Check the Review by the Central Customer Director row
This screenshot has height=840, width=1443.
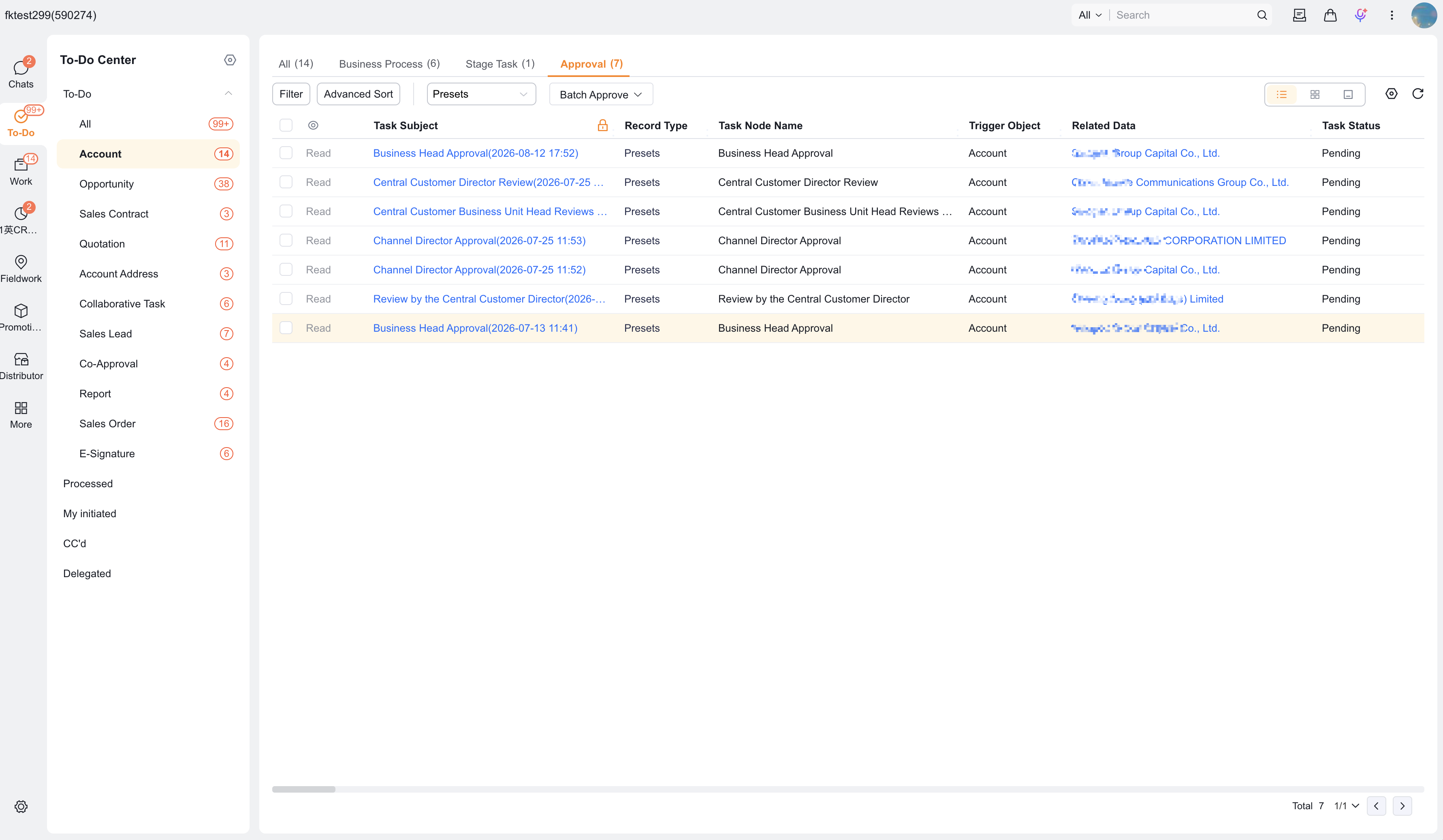coord(286,299)
